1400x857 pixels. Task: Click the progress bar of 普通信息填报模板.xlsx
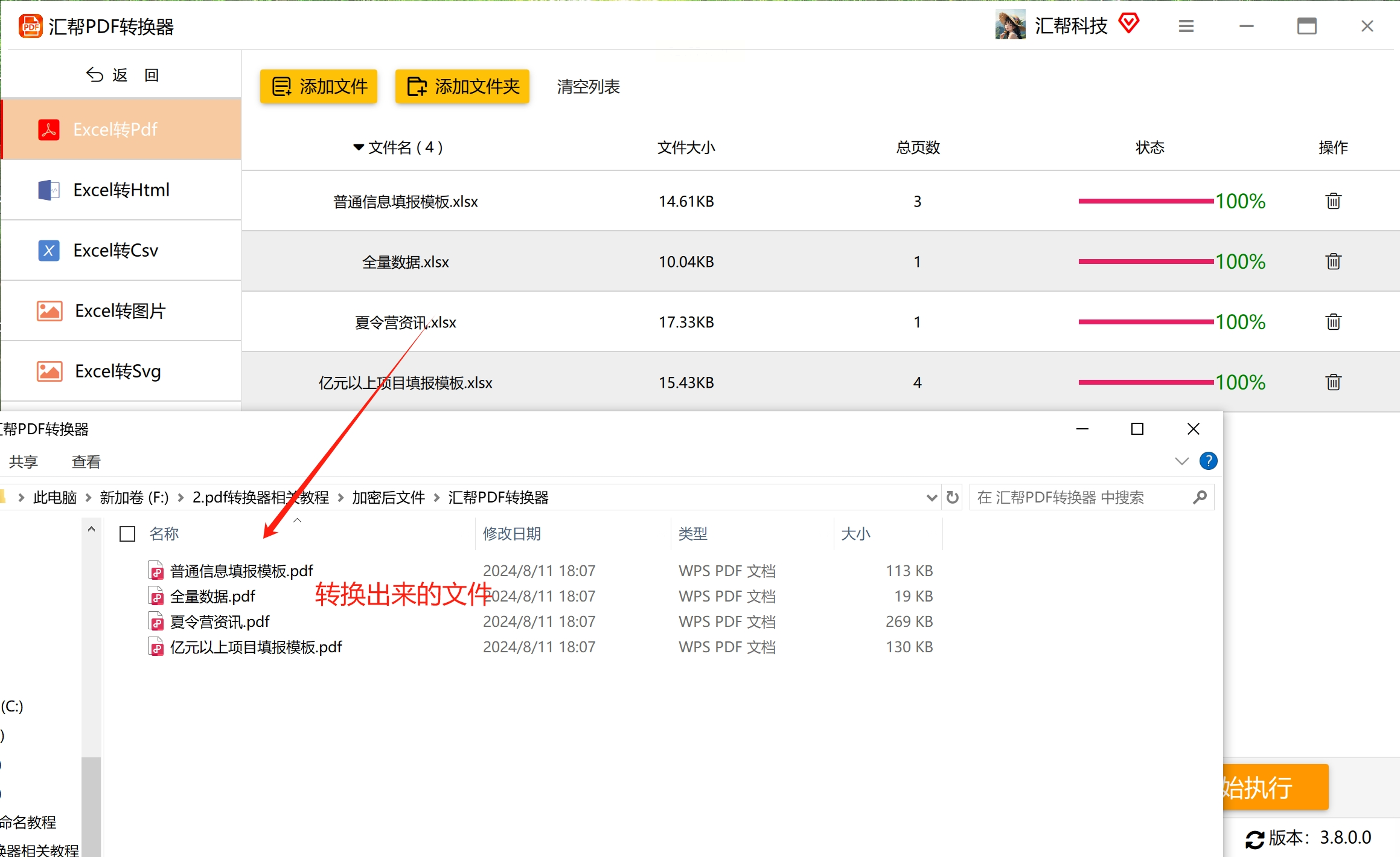(1146, 201)
